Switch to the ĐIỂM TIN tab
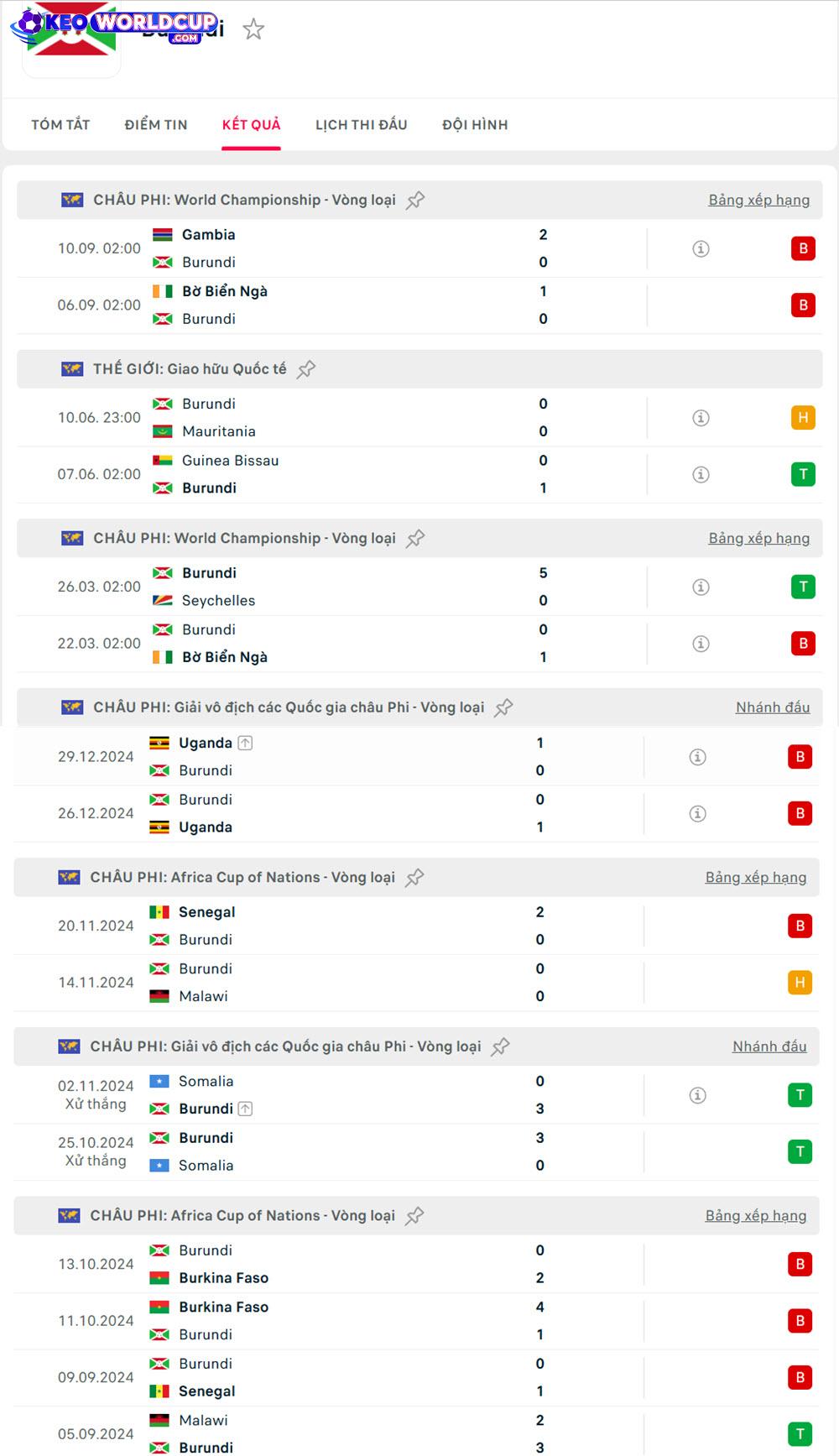The height and width of the screenshot is (1456, 839). point(156,125)
